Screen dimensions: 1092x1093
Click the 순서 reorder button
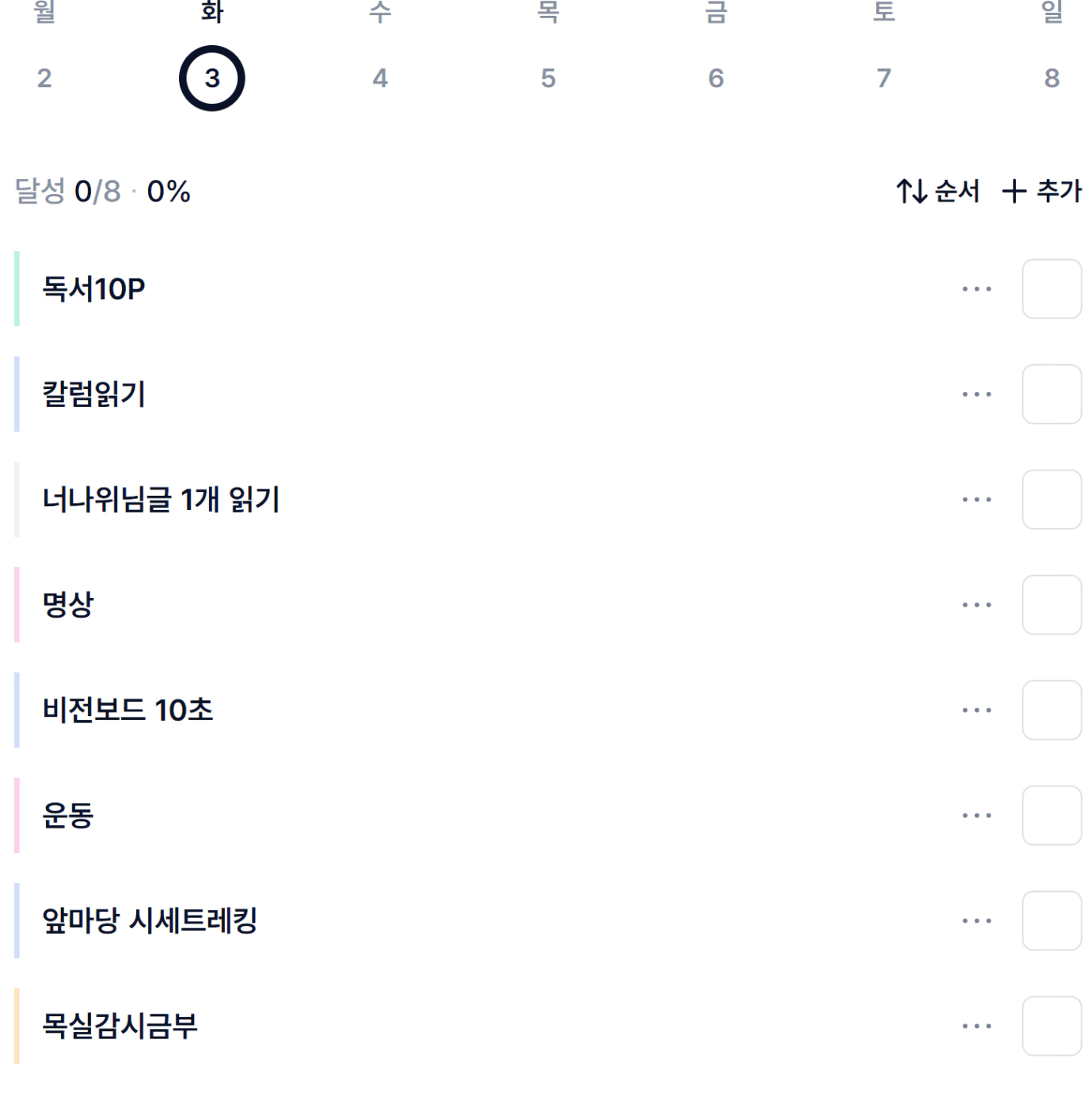pos(956,191)
